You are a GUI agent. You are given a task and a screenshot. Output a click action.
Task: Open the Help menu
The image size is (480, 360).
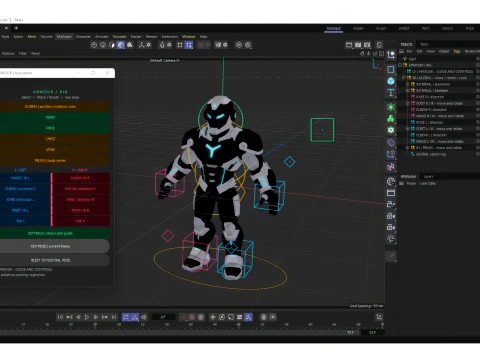point(203,37)
